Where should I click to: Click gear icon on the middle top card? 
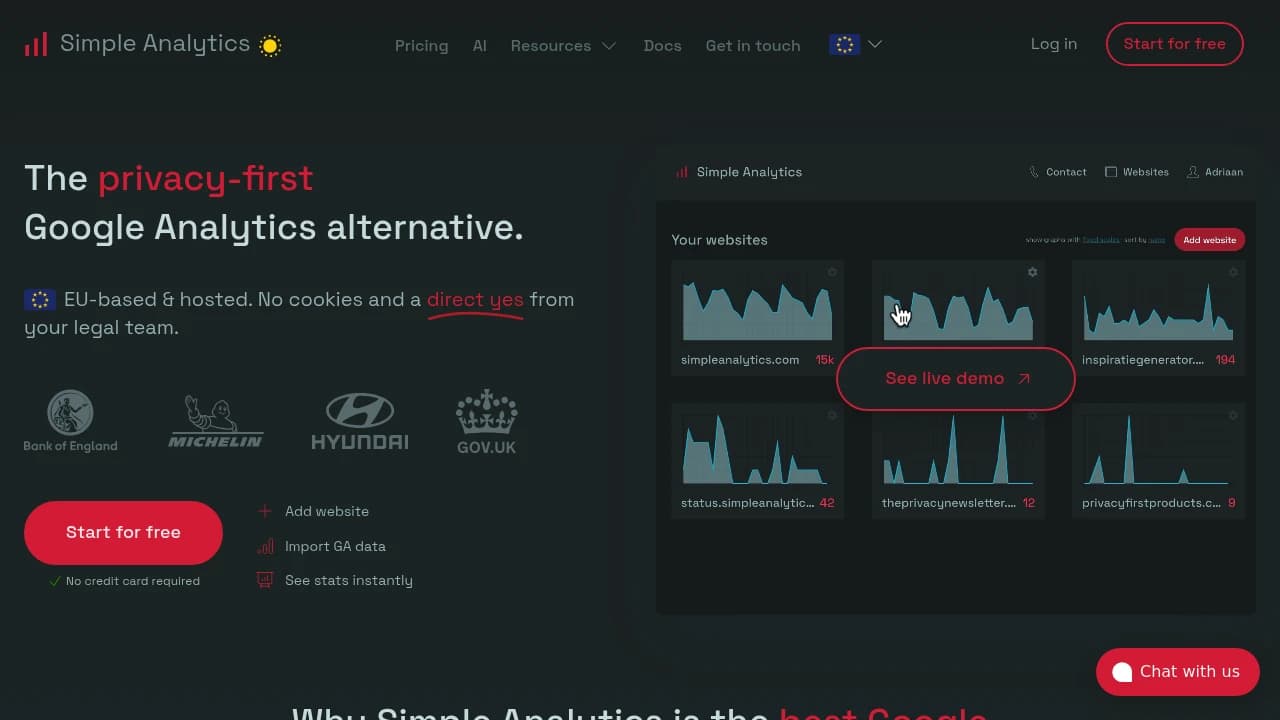(x=1032, y=272)
